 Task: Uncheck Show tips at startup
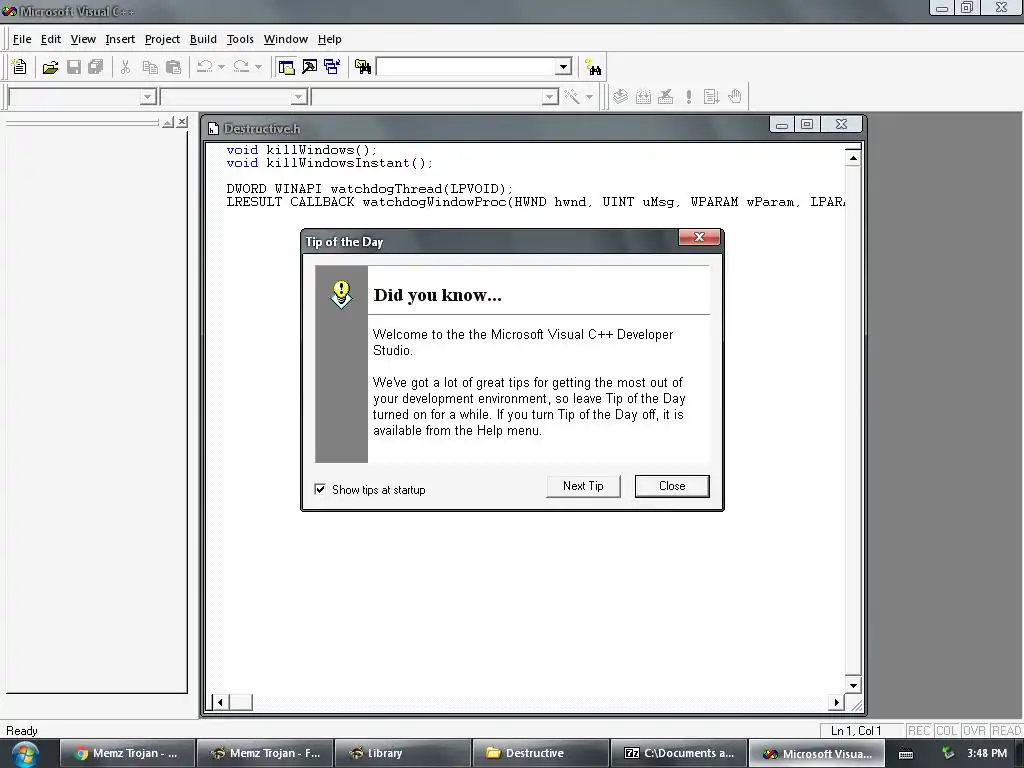coord(320,489)
